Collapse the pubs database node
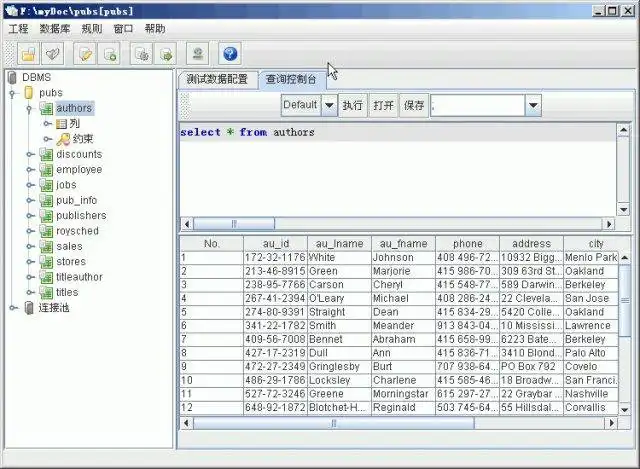The width and height of the screenshot is (640, 469). (12, 94)
